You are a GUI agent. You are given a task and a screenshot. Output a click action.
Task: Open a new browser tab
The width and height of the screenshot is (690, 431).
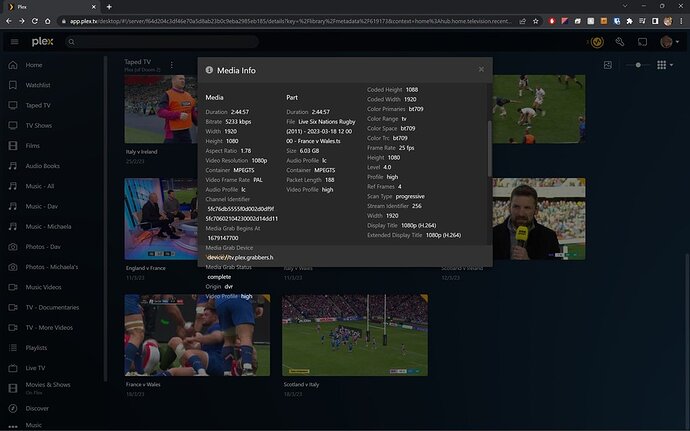[109, 7]
